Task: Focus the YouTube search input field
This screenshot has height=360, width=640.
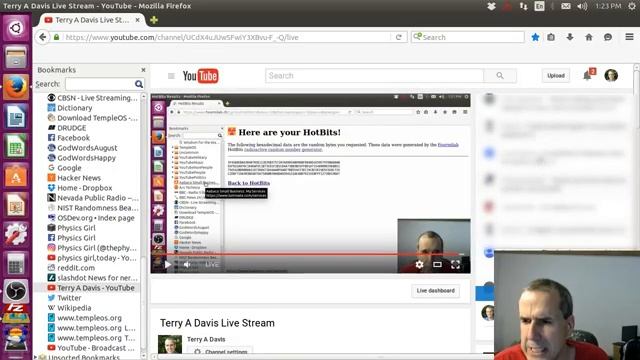Action: coord(374,76)
